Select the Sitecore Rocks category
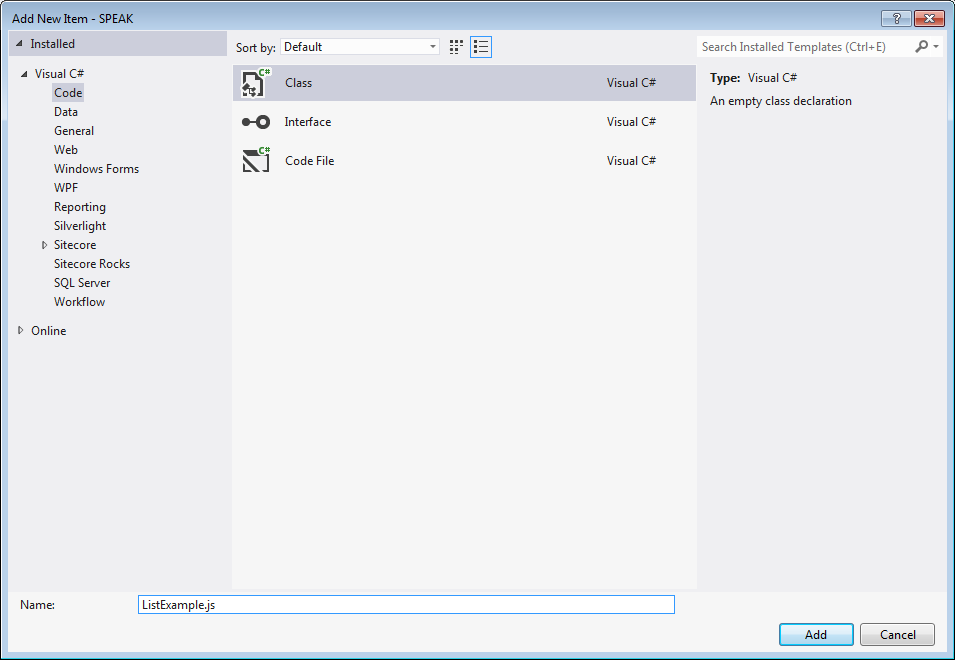Viewport: 955px width, 660px height. click(x=92, y=264)
